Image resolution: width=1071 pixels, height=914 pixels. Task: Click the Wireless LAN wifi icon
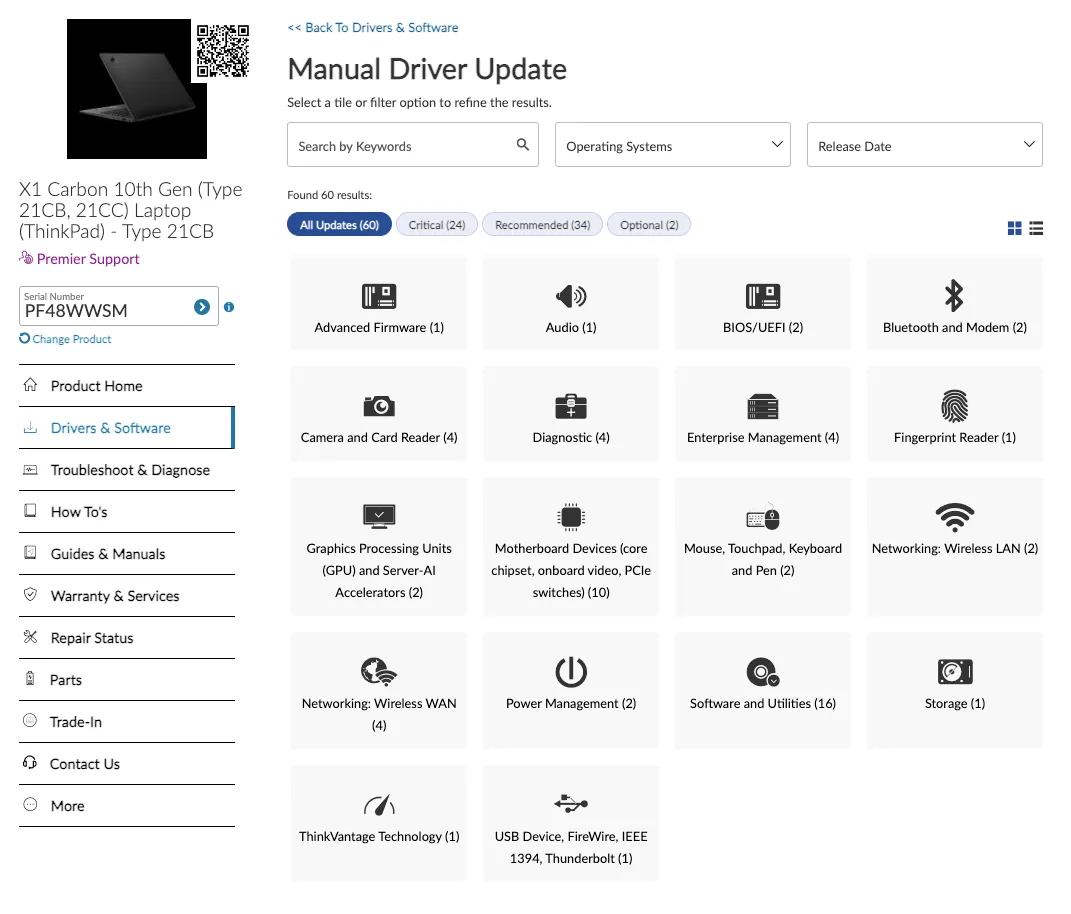coord(954,517)
